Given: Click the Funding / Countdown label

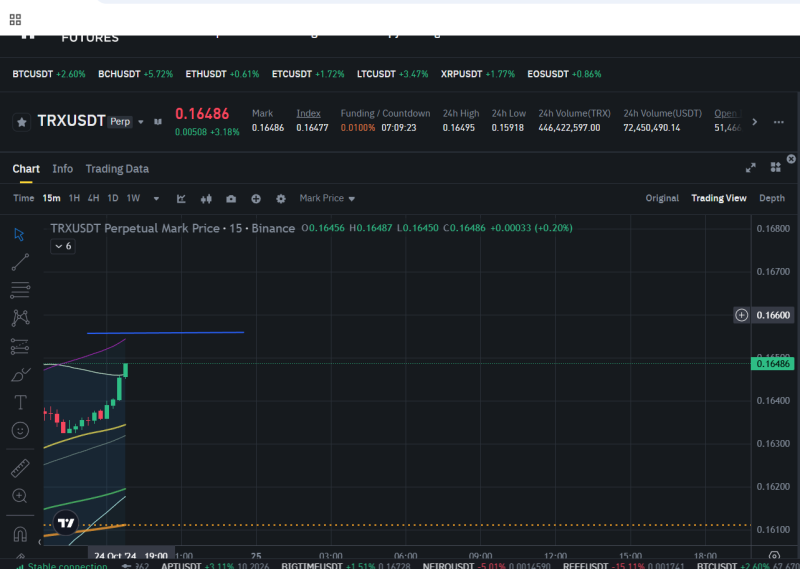Looking at the screenshot, I should (x=385, y=113).
